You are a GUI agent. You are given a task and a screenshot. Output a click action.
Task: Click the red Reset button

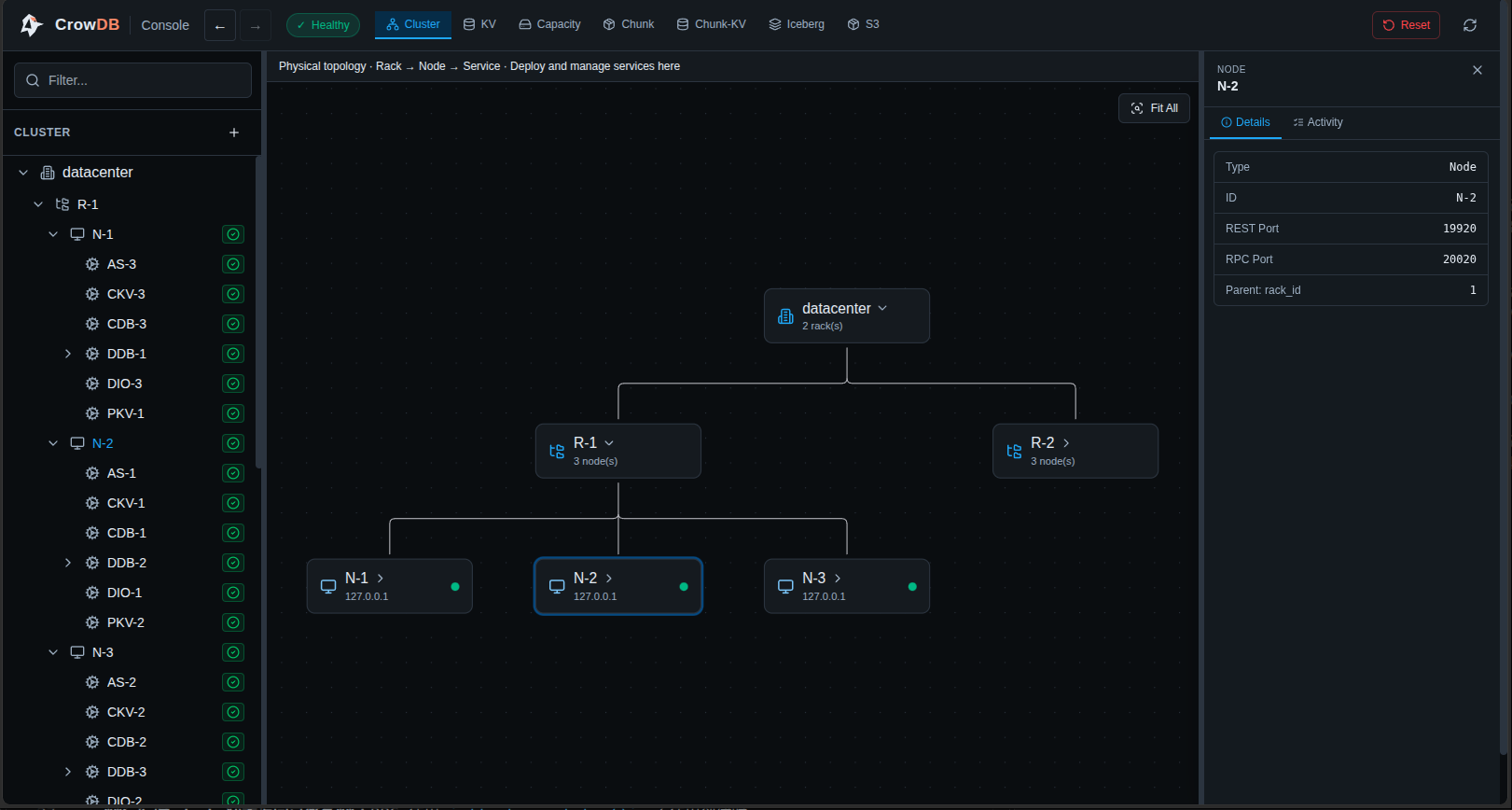click(x=1406, y=25)
